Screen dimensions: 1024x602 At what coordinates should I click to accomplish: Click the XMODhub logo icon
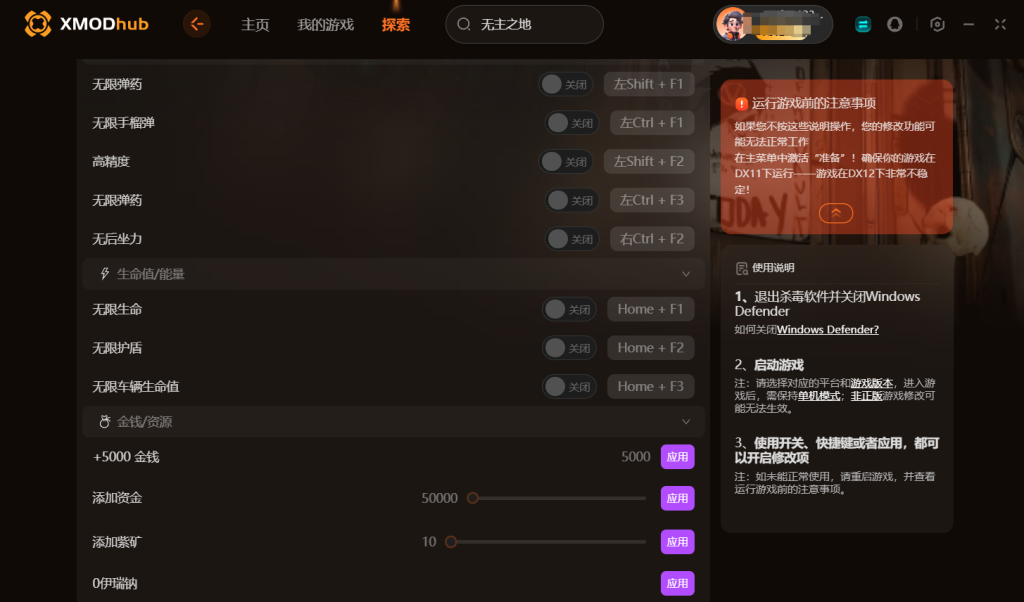coord(38,24)
